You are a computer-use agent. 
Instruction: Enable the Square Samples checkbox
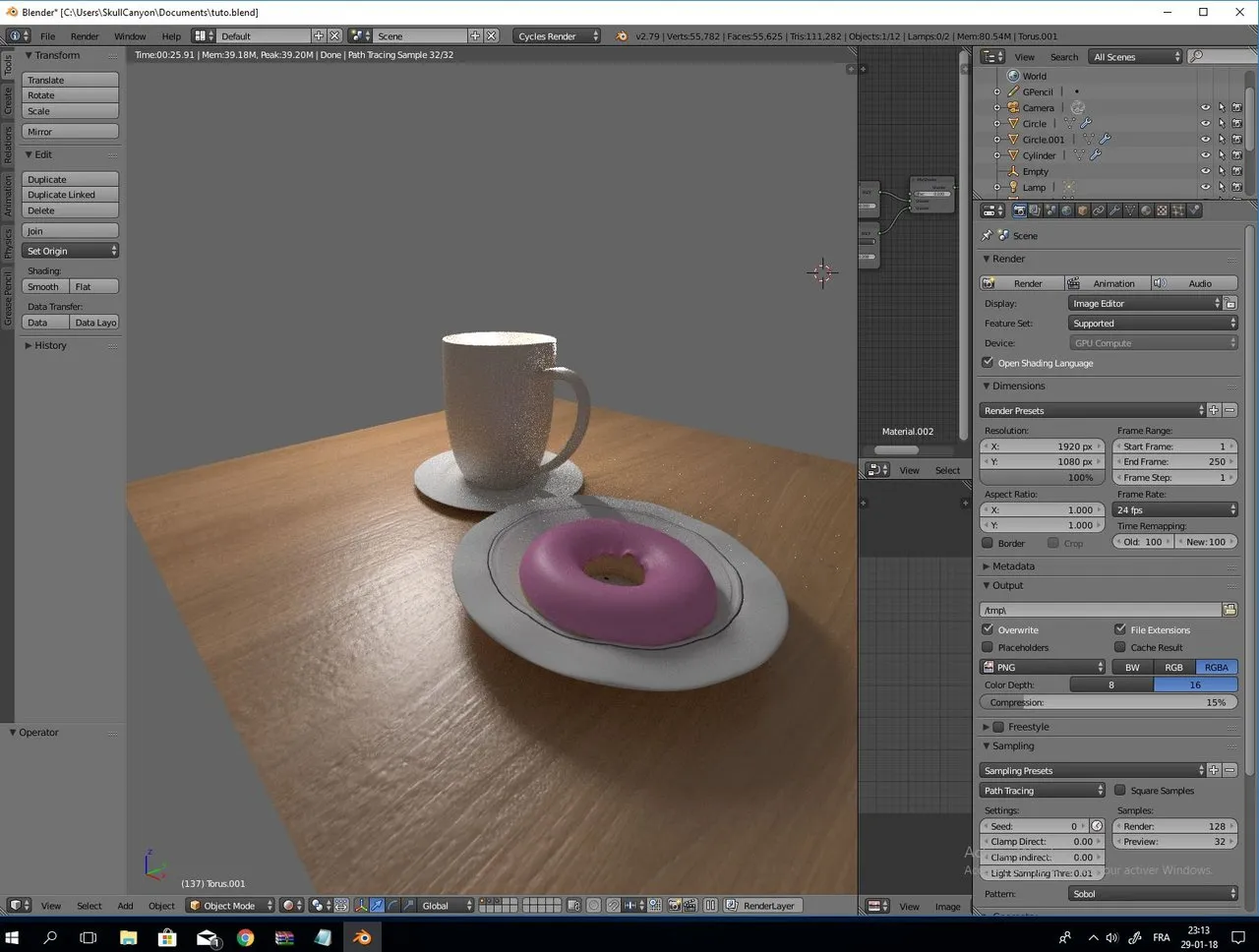pyautogui.click(x=1119, y=790)
